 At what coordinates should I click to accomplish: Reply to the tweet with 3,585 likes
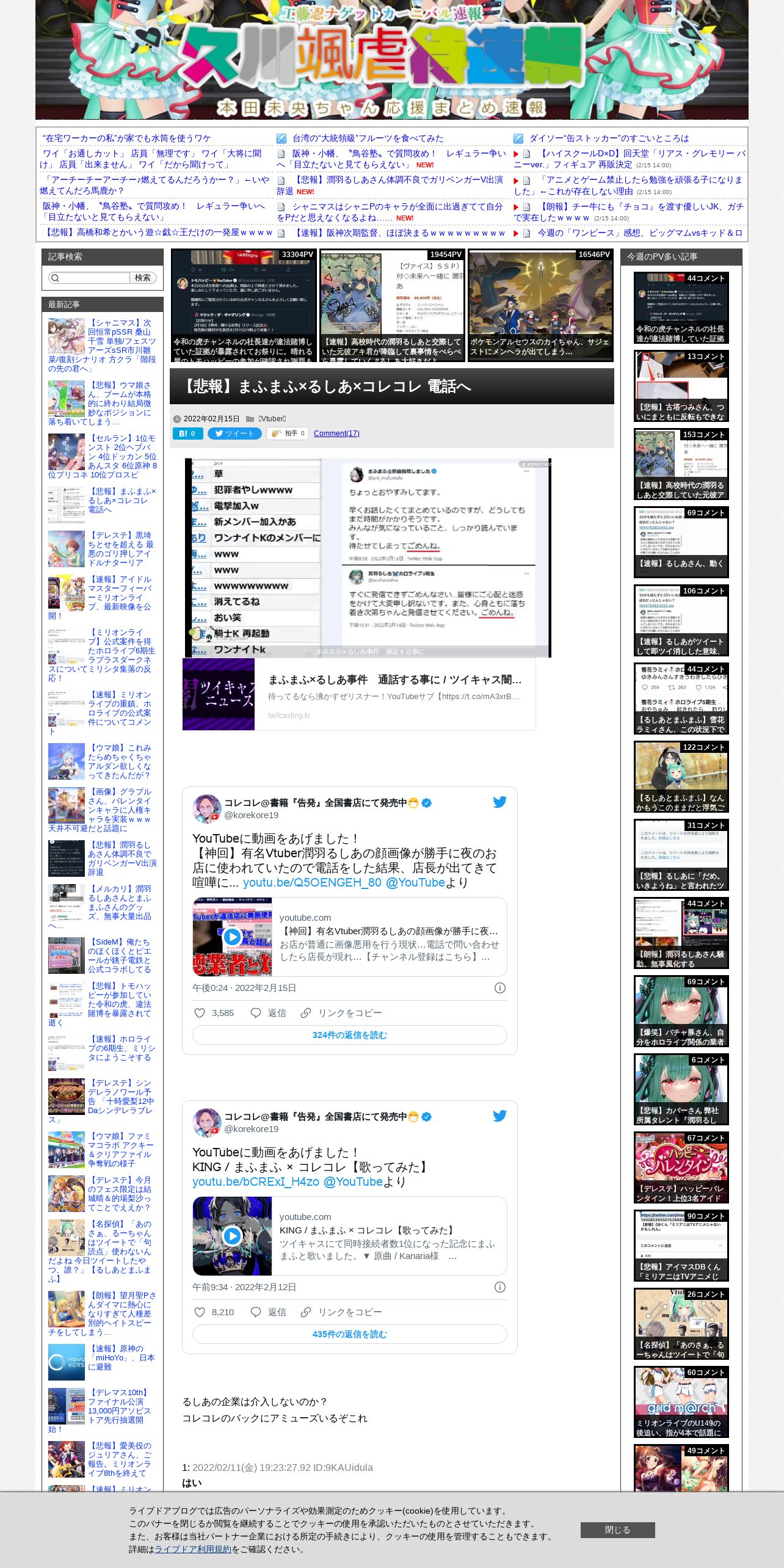pos(268,1013)
